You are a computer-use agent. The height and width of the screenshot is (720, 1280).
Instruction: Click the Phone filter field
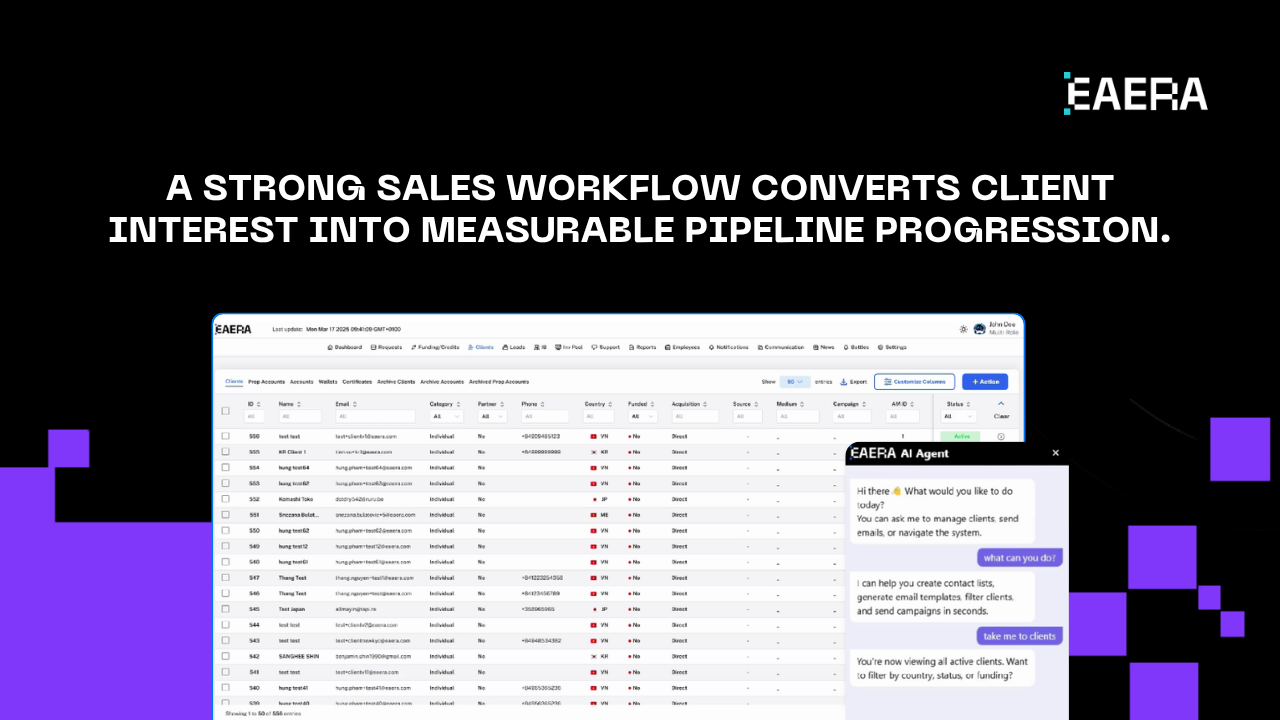545,416
